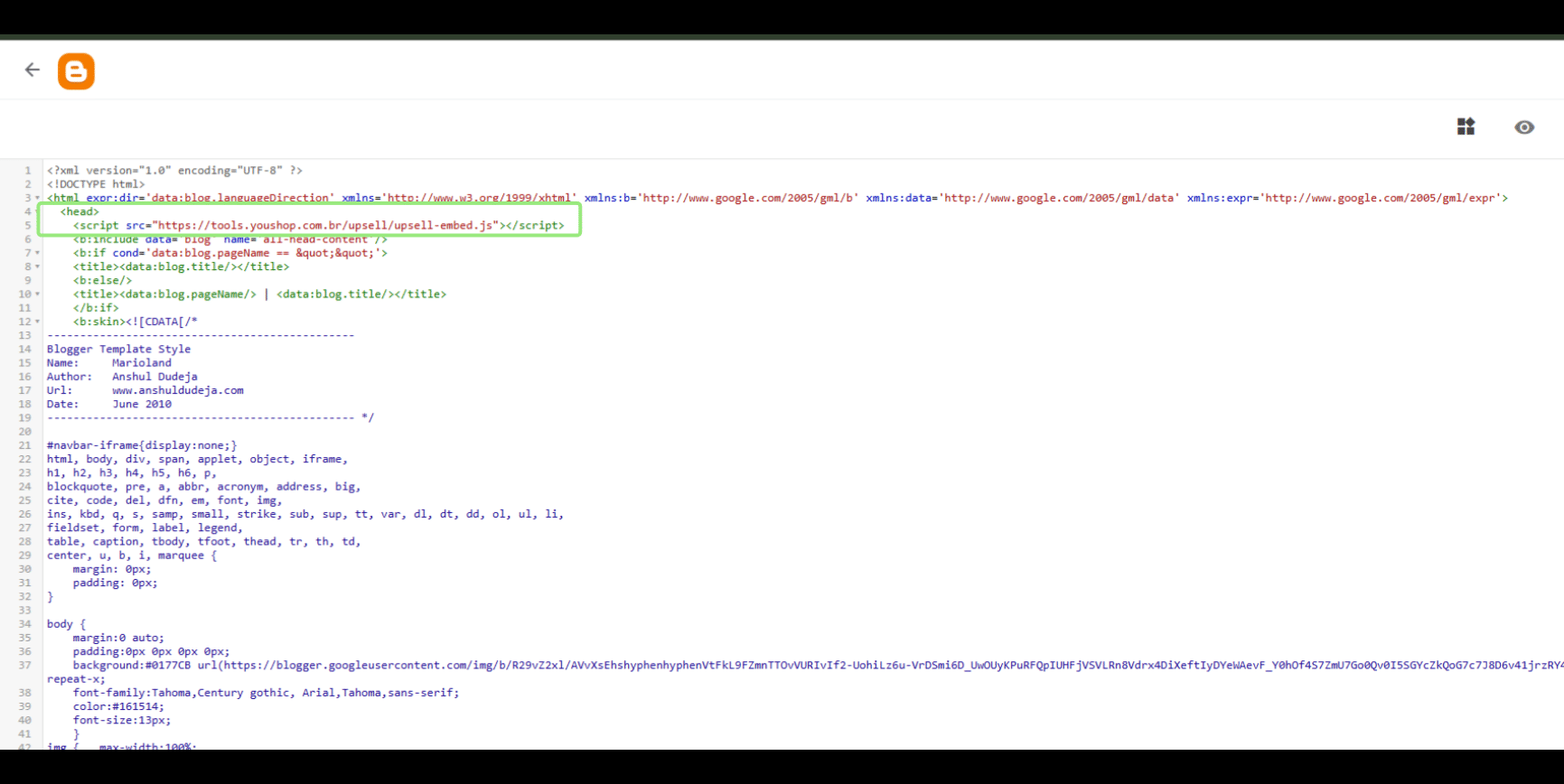
Task: Click the b:if cond pageName line
Action: pos(230,253)
